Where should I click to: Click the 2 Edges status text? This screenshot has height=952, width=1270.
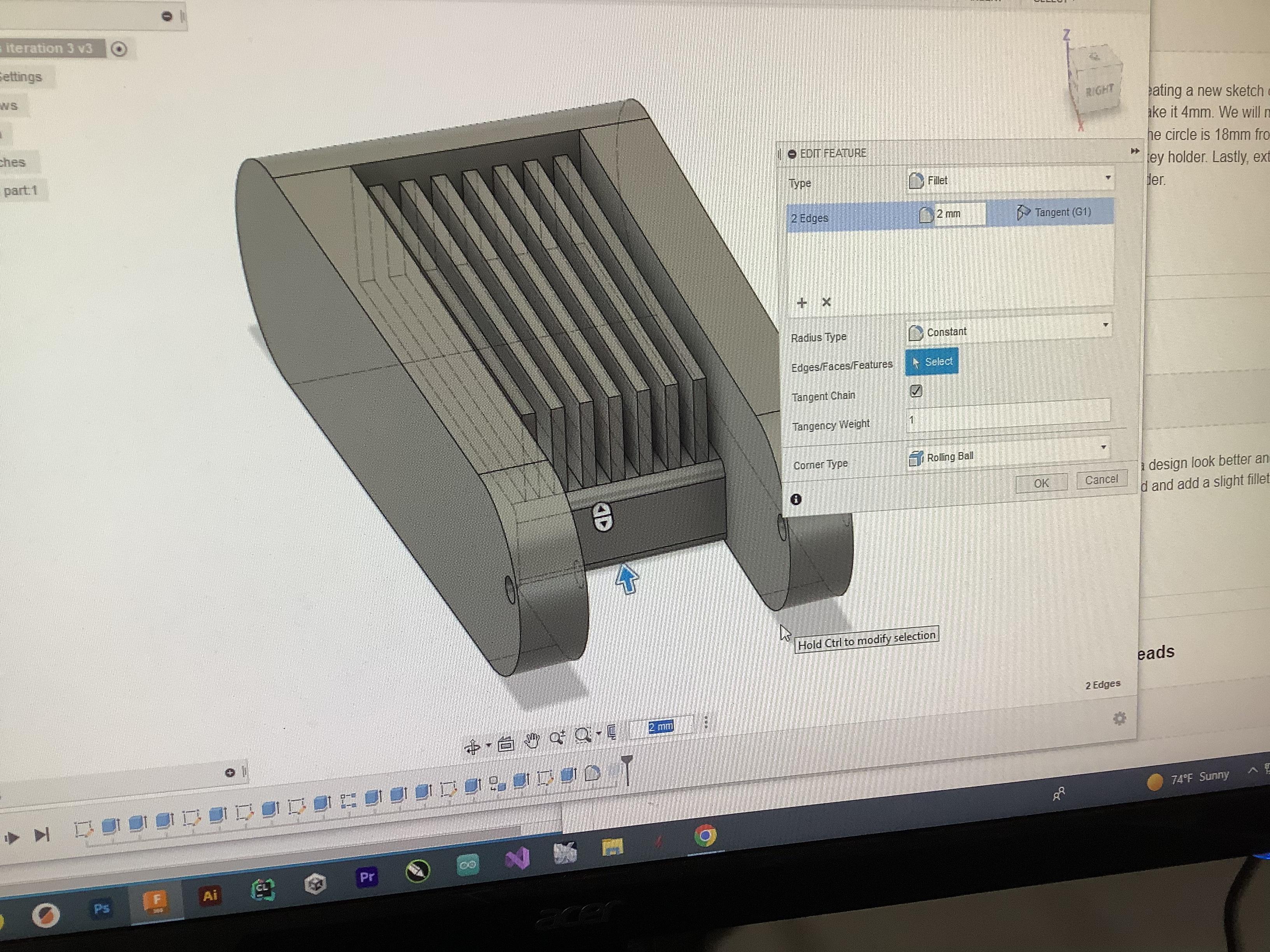pos(1102,684)
